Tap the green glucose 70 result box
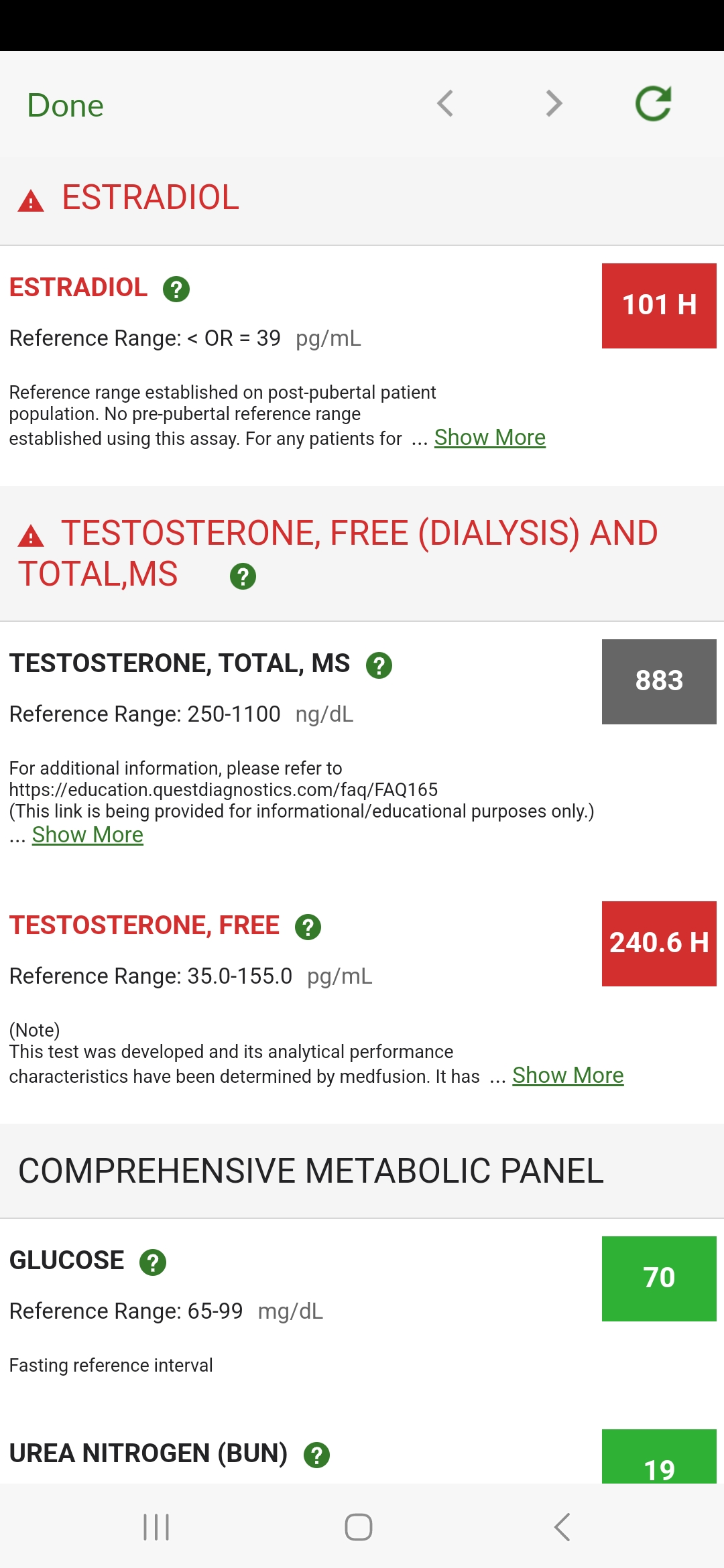The image size is (724, 1568). click(x=659, y=1279)
